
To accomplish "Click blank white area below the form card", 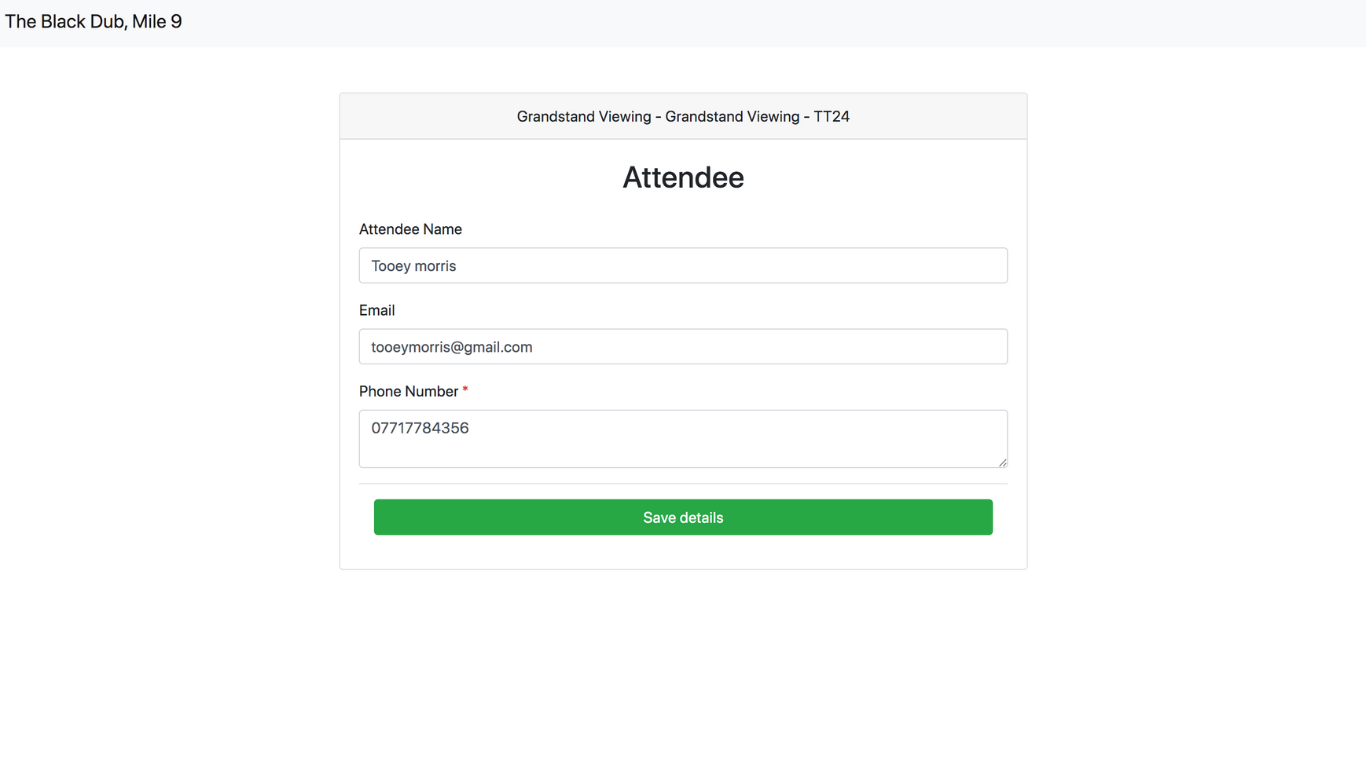I will (x=683, y=670).
